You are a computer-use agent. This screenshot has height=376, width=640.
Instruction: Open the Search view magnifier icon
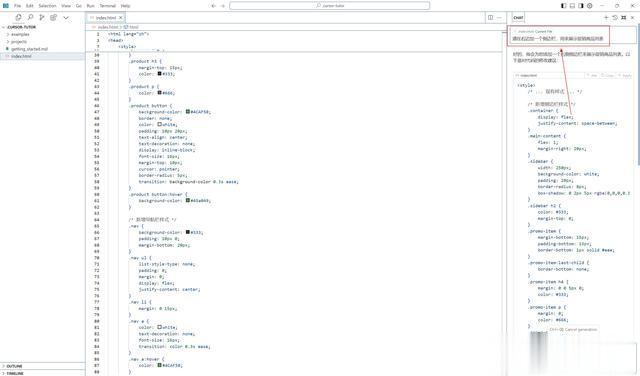click(30, 18)
